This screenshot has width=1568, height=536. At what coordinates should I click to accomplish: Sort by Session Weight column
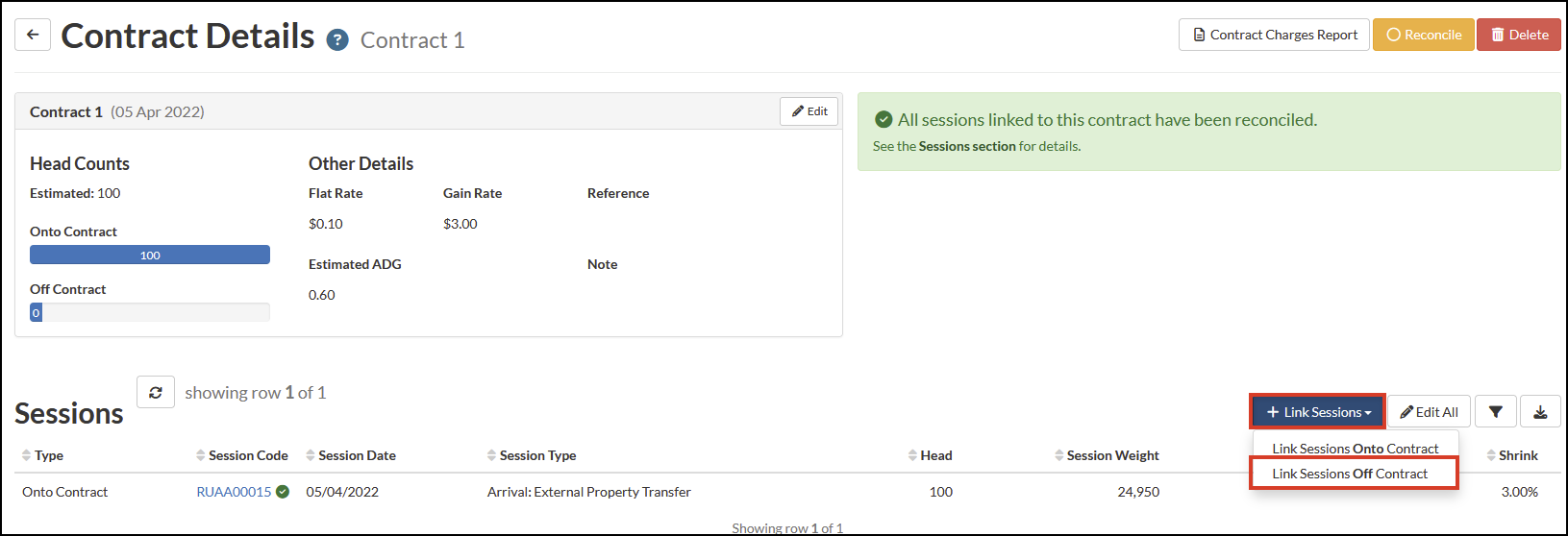point(1107,455)
